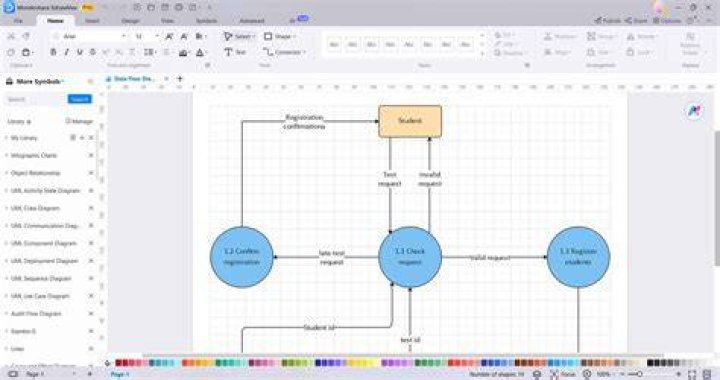The height and width of the screenshot is (380, 720).
Task: Click in the symbol search input field
Action: [36, 99]
